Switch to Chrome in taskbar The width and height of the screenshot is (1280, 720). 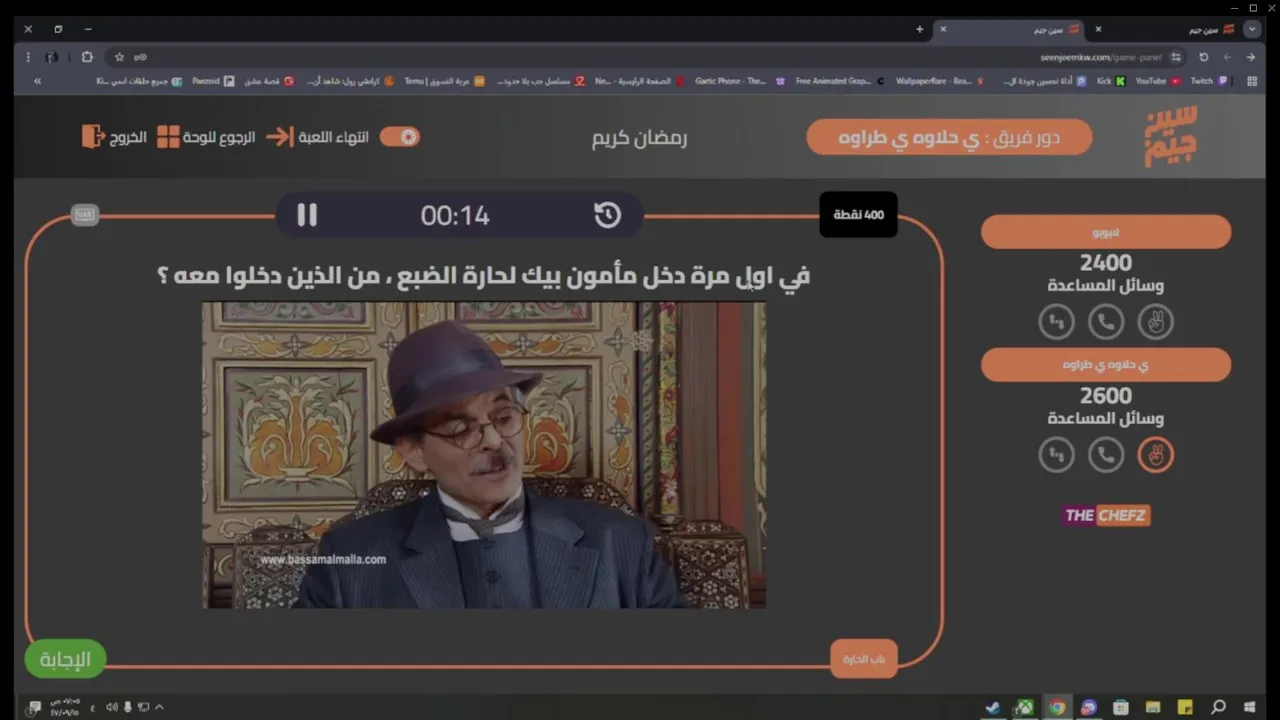tap(1057, 707)
